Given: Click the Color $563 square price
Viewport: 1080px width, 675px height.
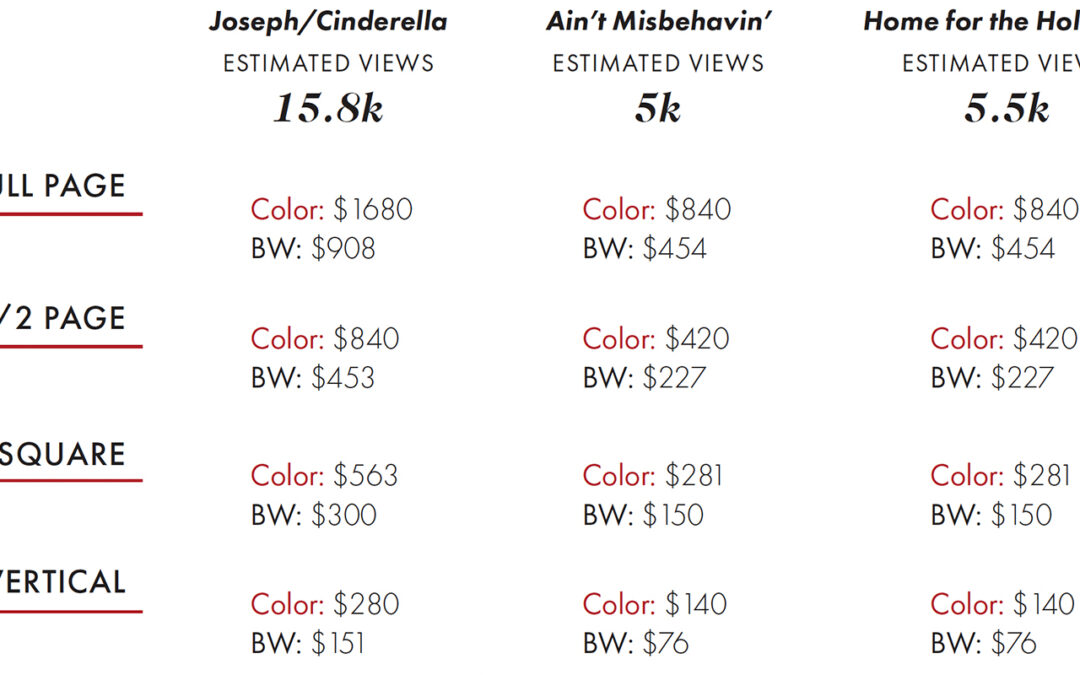Looking at the screenshot, I should (x=324, y=476).
